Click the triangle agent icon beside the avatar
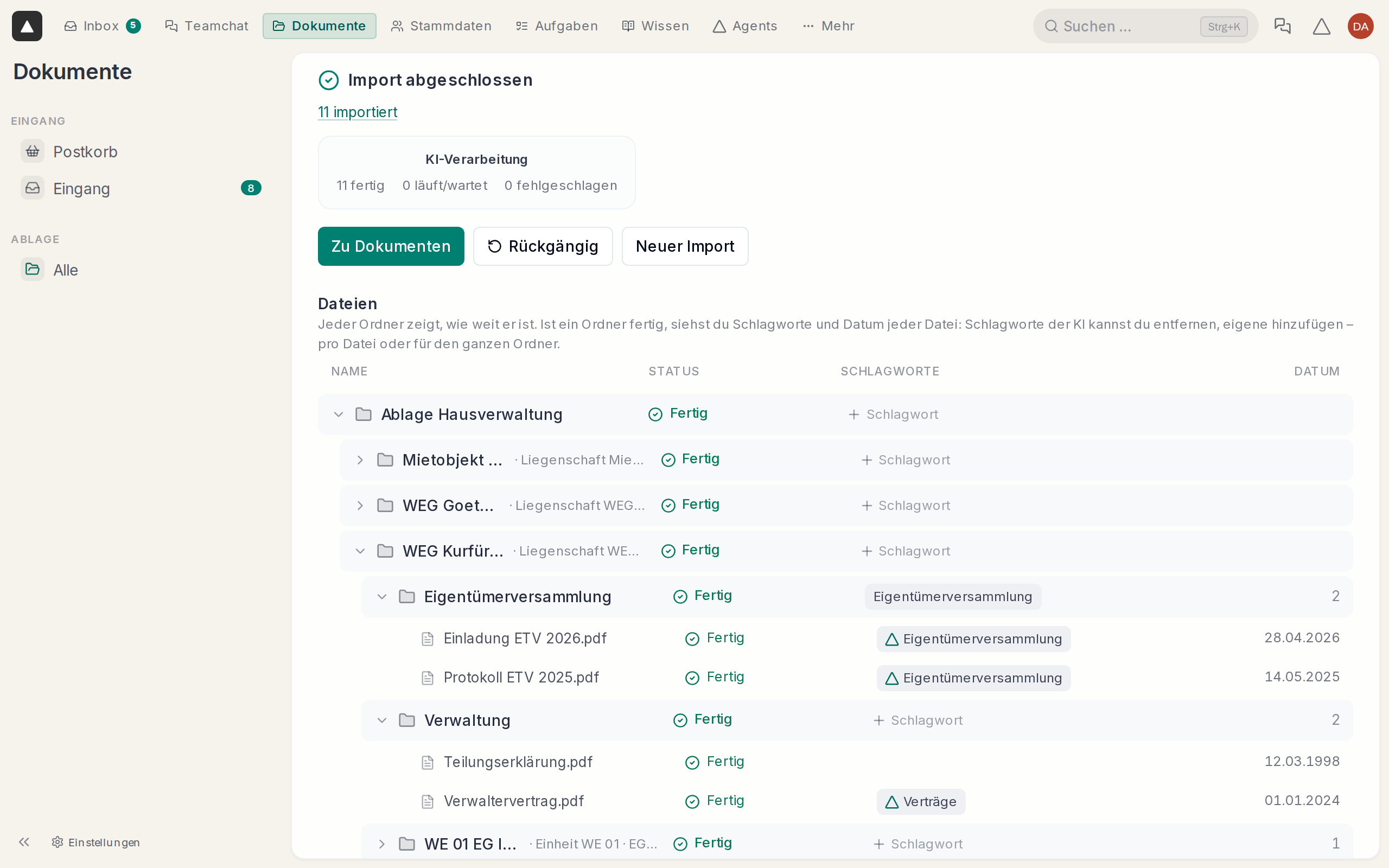 click(x=1321, y=26)
